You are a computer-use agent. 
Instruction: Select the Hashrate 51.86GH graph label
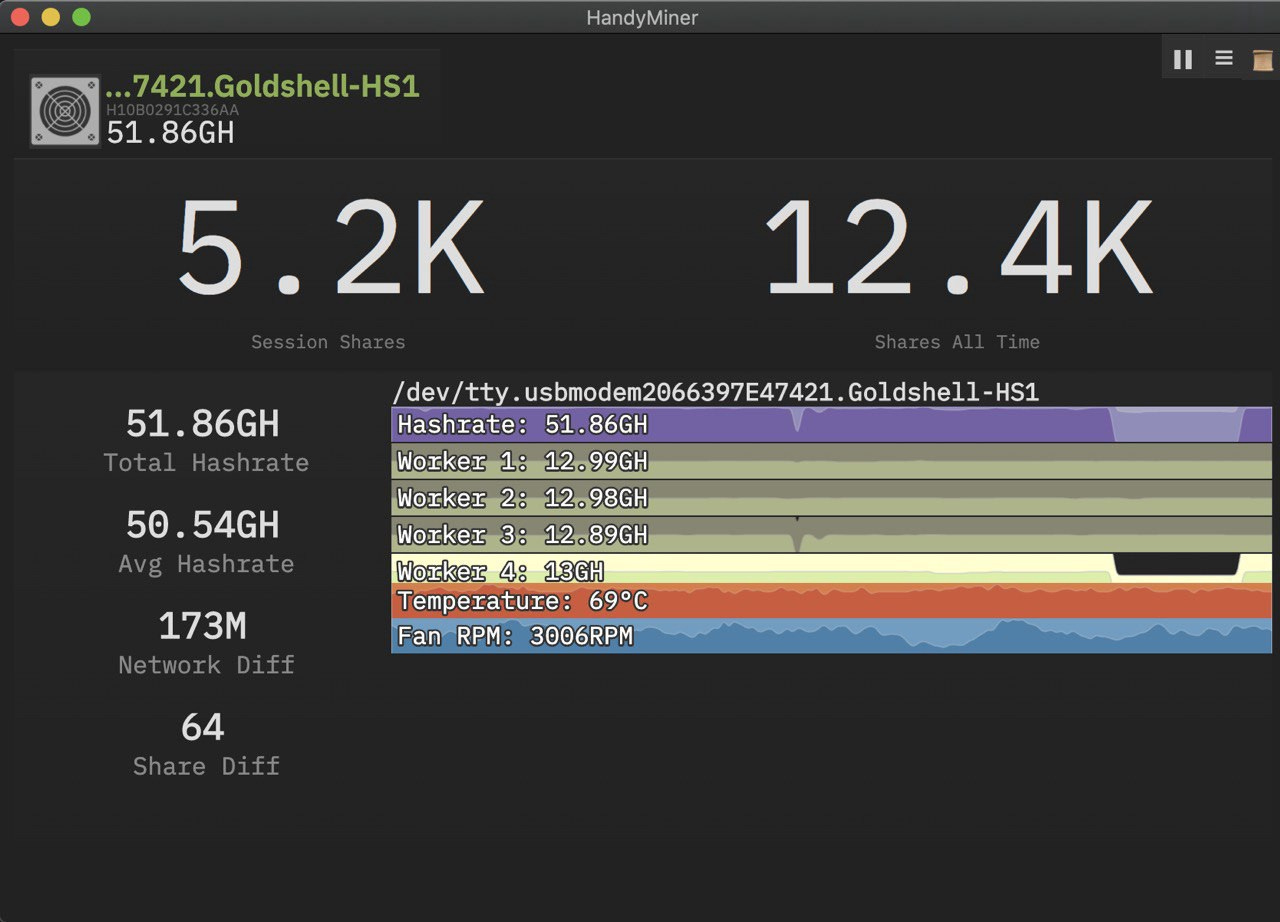pyautogui.click(x=520, y=425)
